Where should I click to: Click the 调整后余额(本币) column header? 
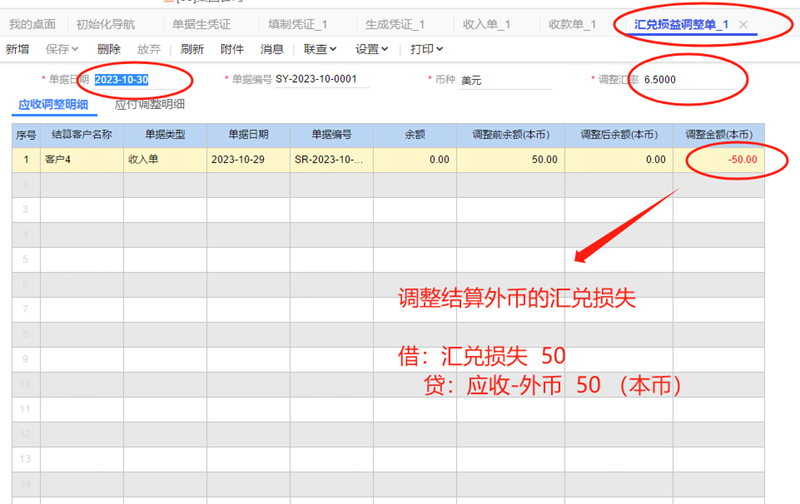tap(619, 135)
